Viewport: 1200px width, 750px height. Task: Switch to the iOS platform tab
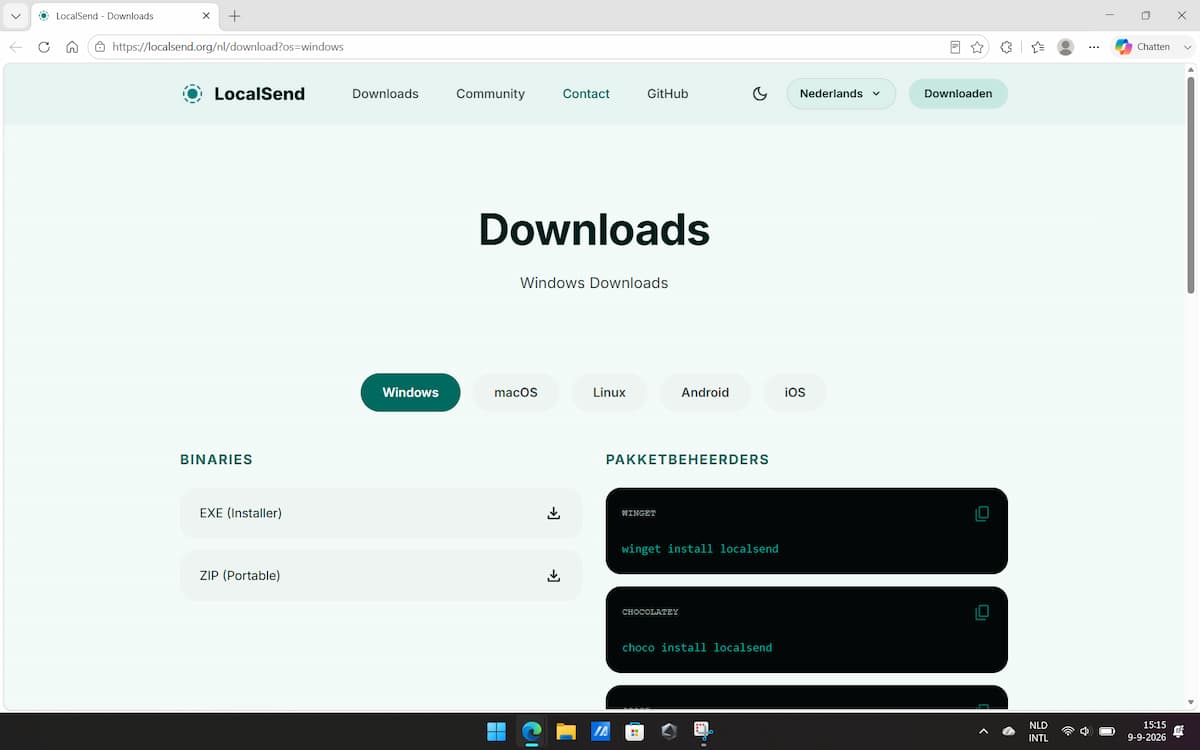point(795,392)
